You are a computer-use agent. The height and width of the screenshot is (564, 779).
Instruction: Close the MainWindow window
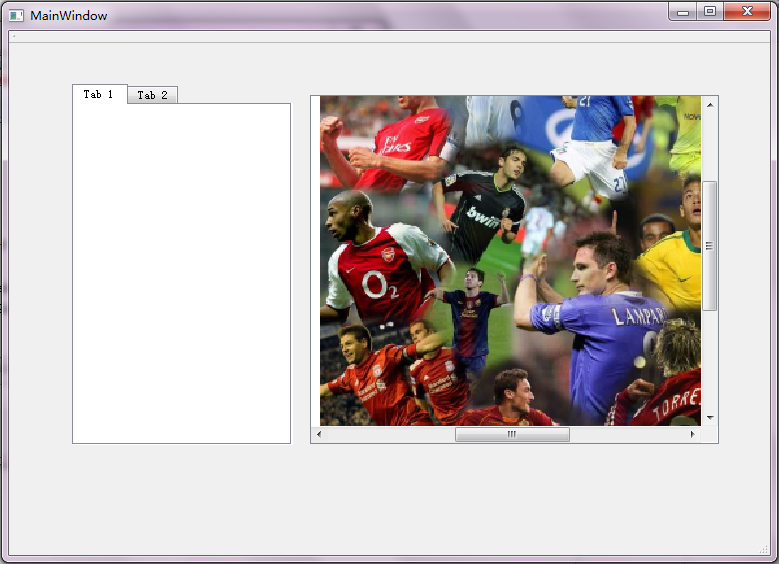click(x=748, y=12)
